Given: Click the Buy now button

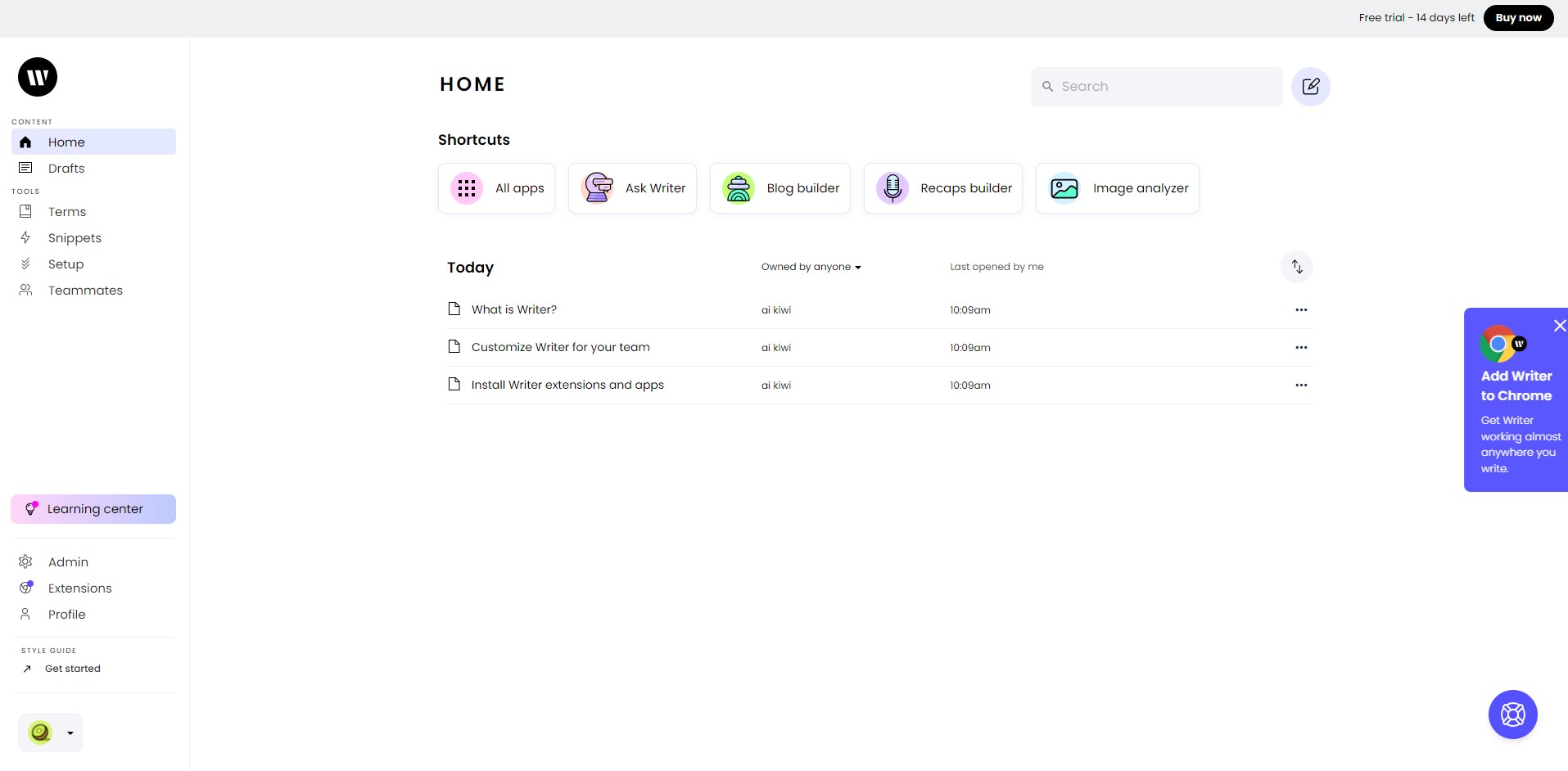Looking at the screenshot, I should (1518, 18).
